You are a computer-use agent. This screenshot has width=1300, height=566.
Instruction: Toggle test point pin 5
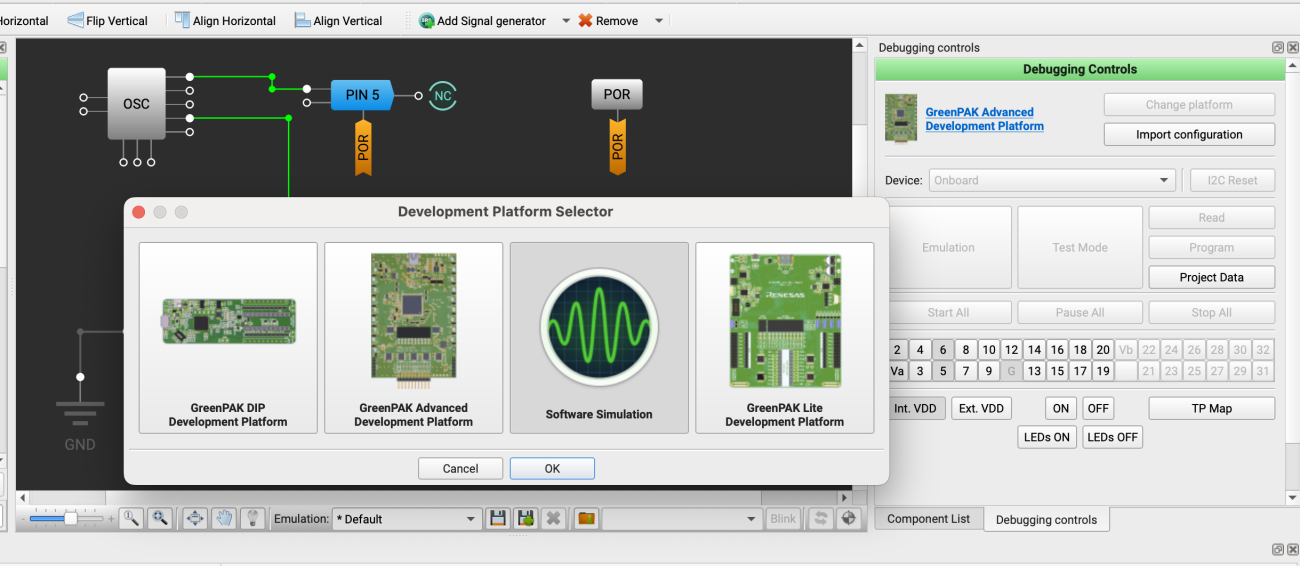click(x=942, y=371)
